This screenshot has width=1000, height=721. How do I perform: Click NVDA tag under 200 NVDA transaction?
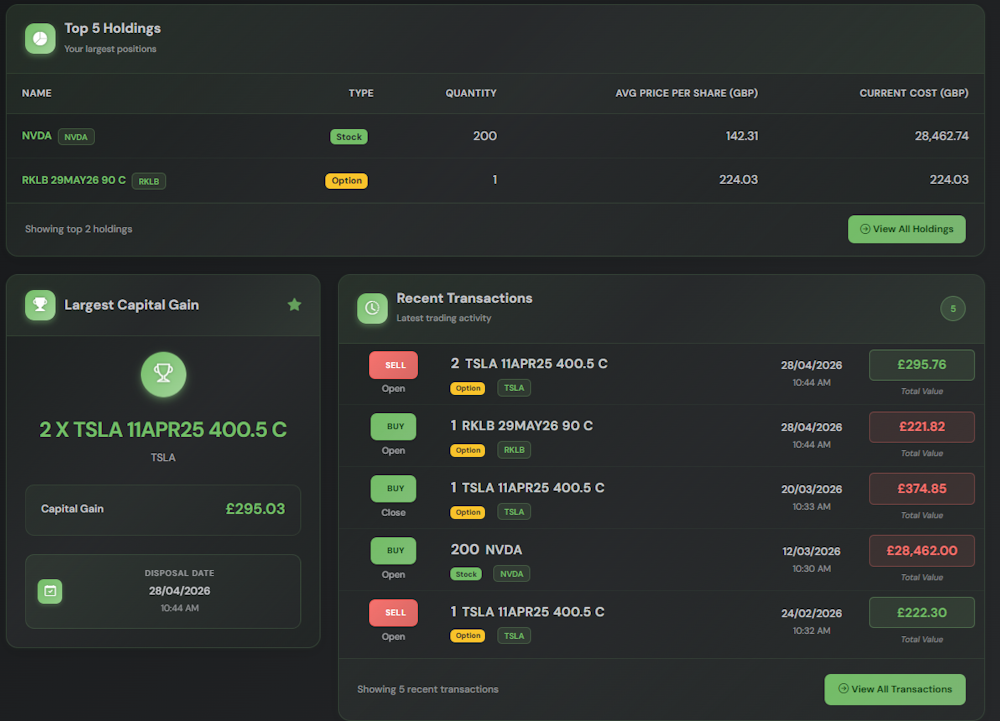coord(511,574)
